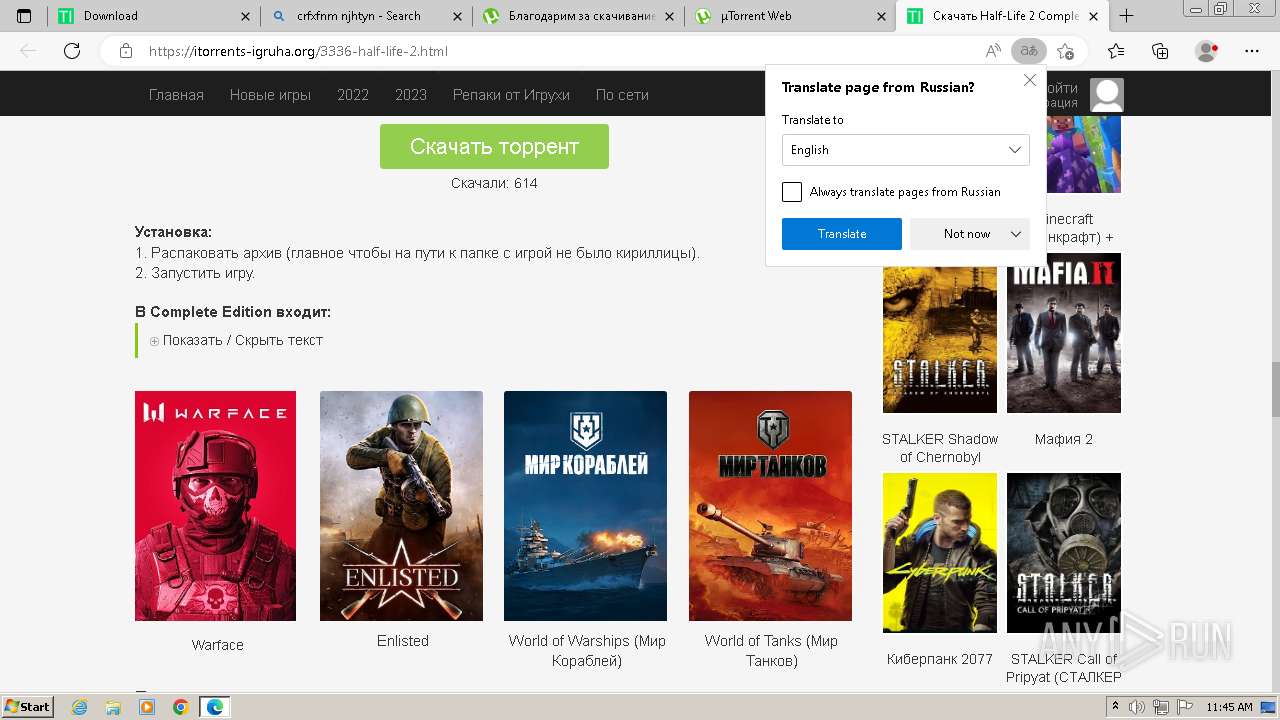Click the Start button
This screenshot has height=720, width=1280.
[x=28, y=707]
